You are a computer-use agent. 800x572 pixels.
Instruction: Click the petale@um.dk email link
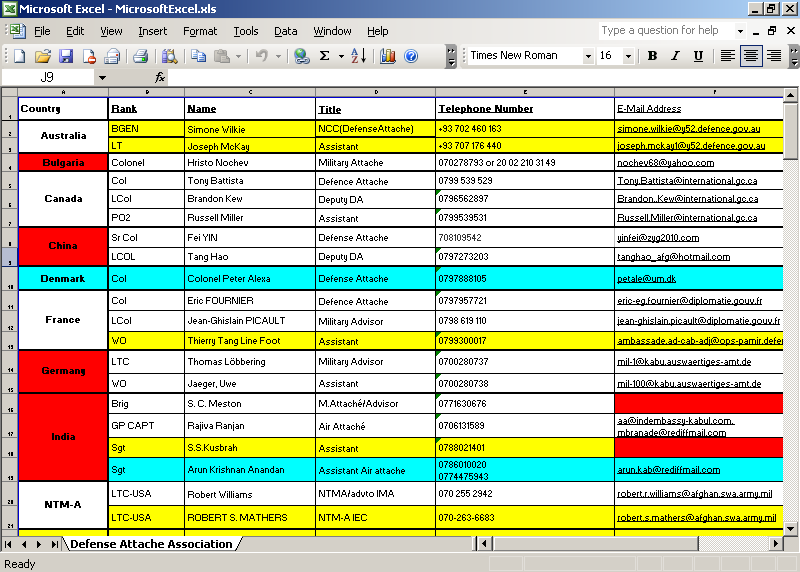click(646, 279)
